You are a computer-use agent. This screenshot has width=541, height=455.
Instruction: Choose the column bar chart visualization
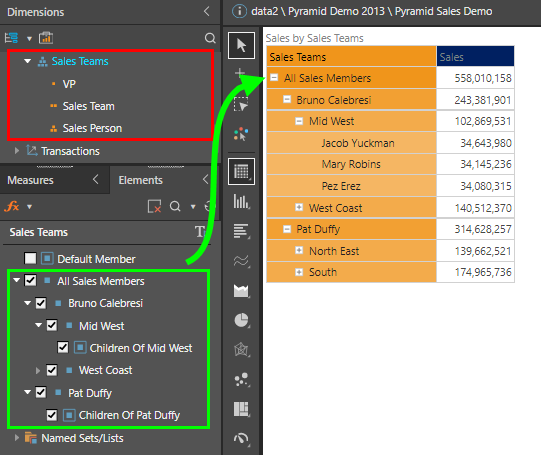(x=241, y=201)
